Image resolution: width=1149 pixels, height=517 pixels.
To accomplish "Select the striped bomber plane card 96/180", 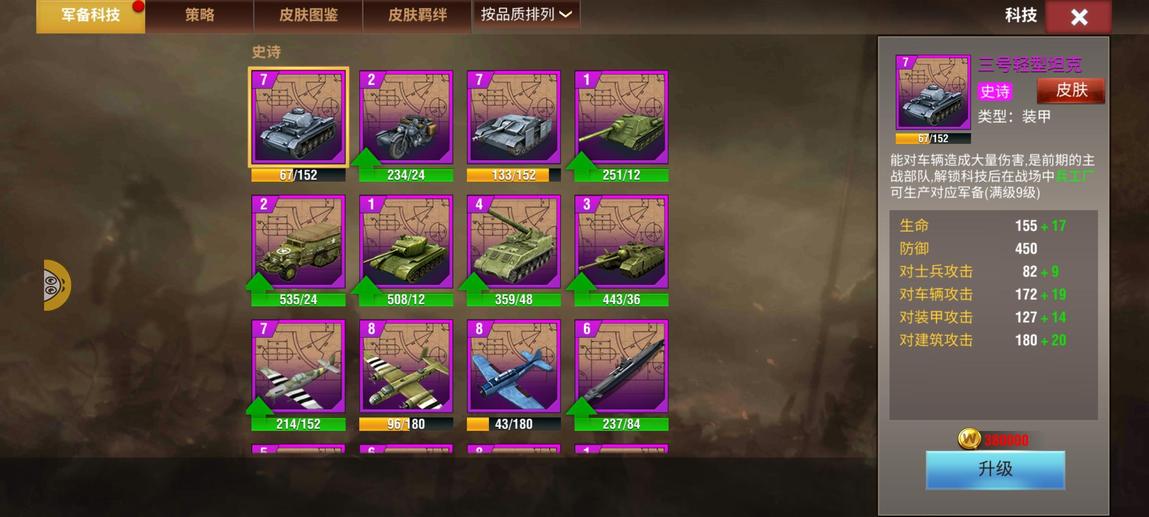I will click(406, 366).
